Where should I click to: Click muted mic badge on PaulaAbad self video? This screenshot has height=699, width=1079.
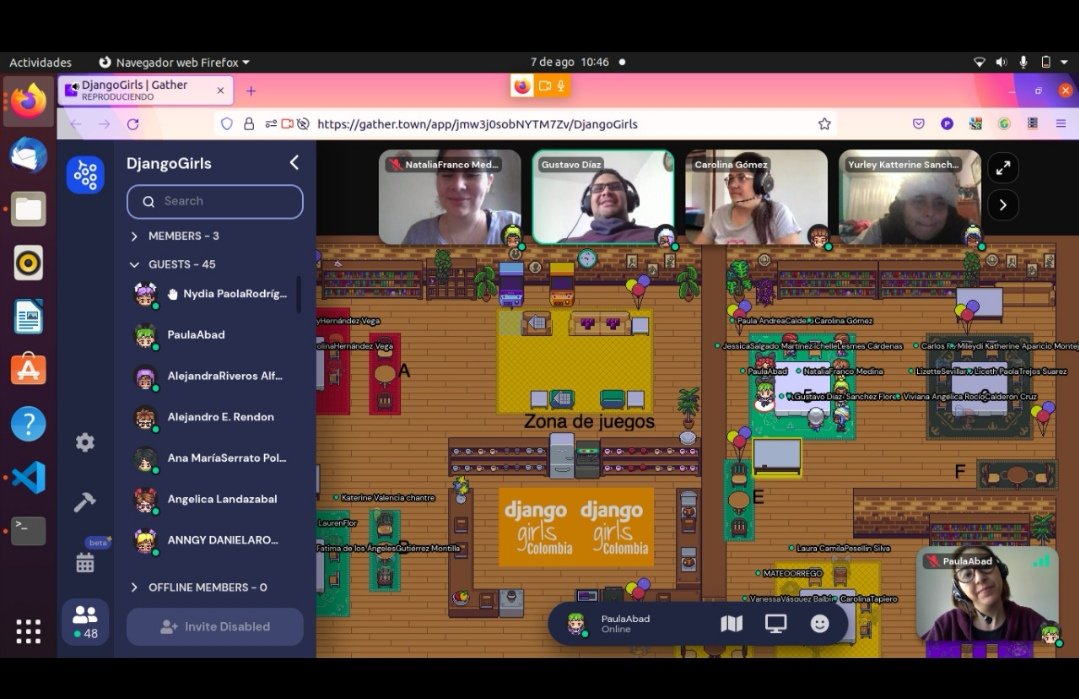click(933, 561)
